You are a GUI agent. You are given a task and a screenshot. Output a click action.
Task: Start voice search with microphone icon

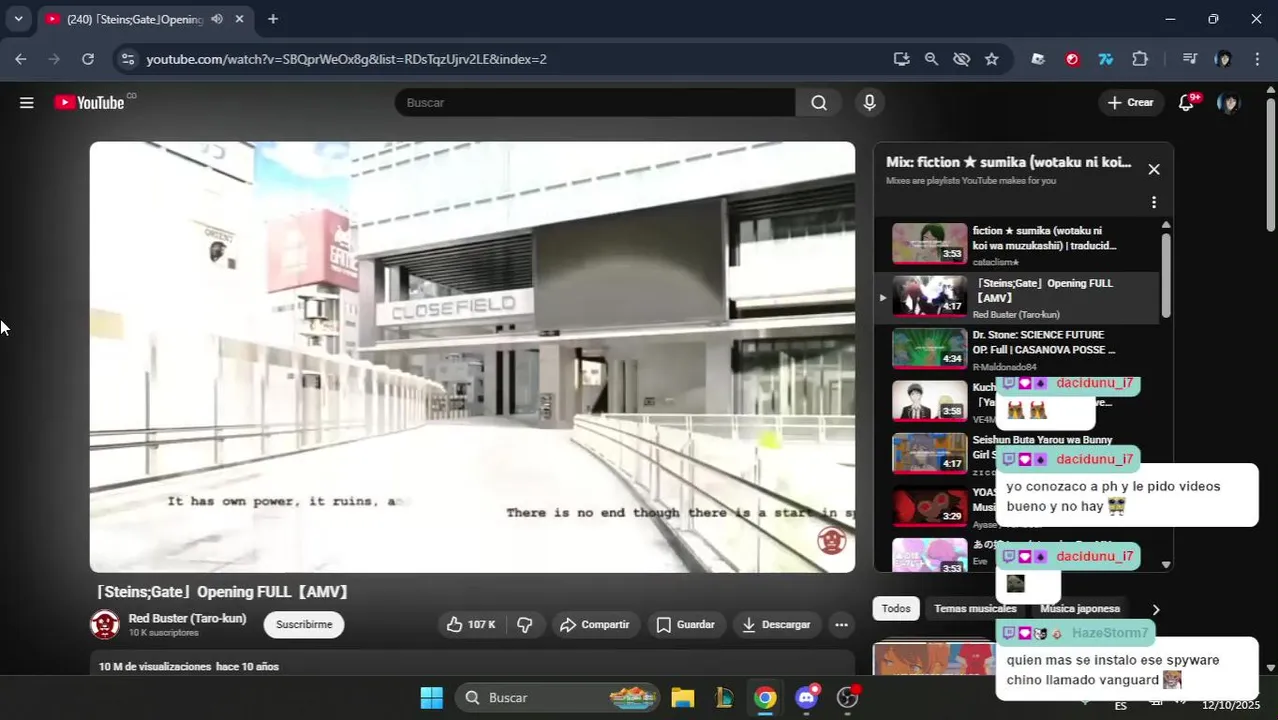coord(869,102)
